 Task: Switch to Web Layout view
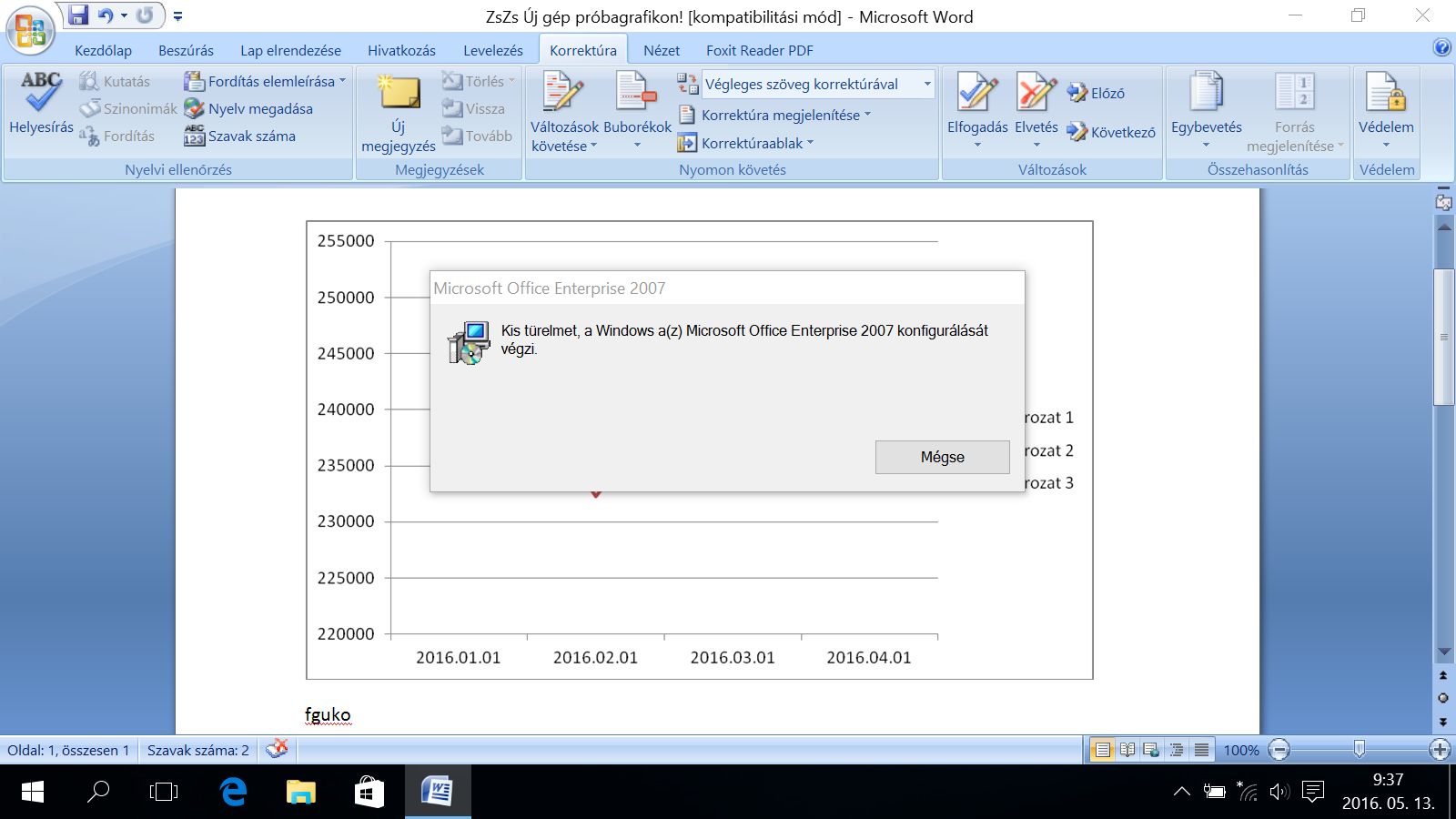pos(1152,750)
